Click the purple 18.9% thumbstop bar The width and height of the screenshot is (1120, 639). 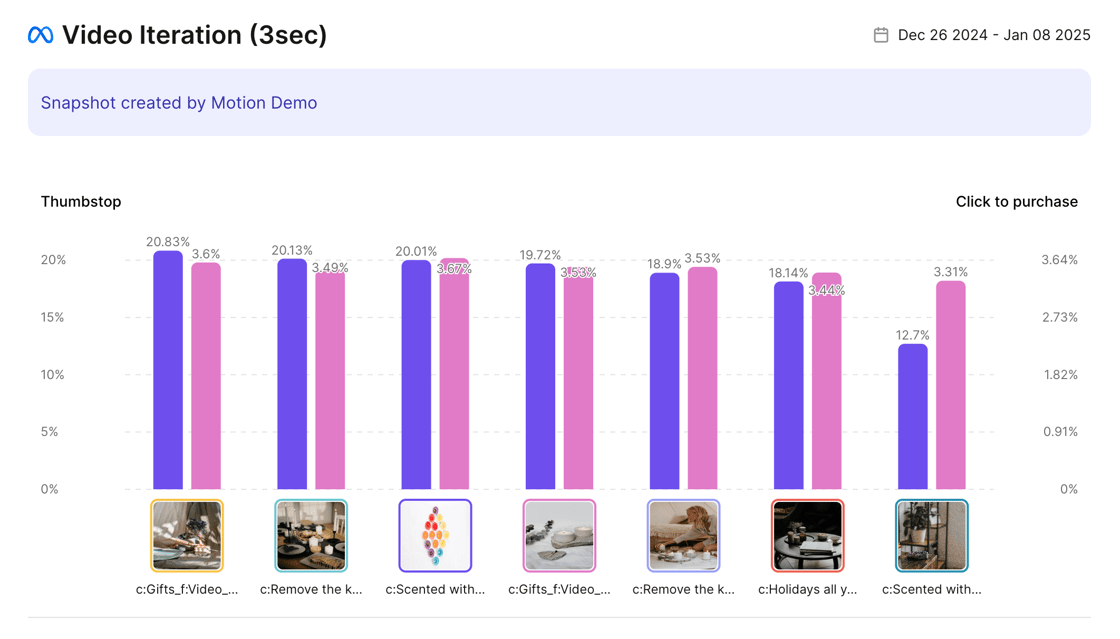(x=664, y=381)
